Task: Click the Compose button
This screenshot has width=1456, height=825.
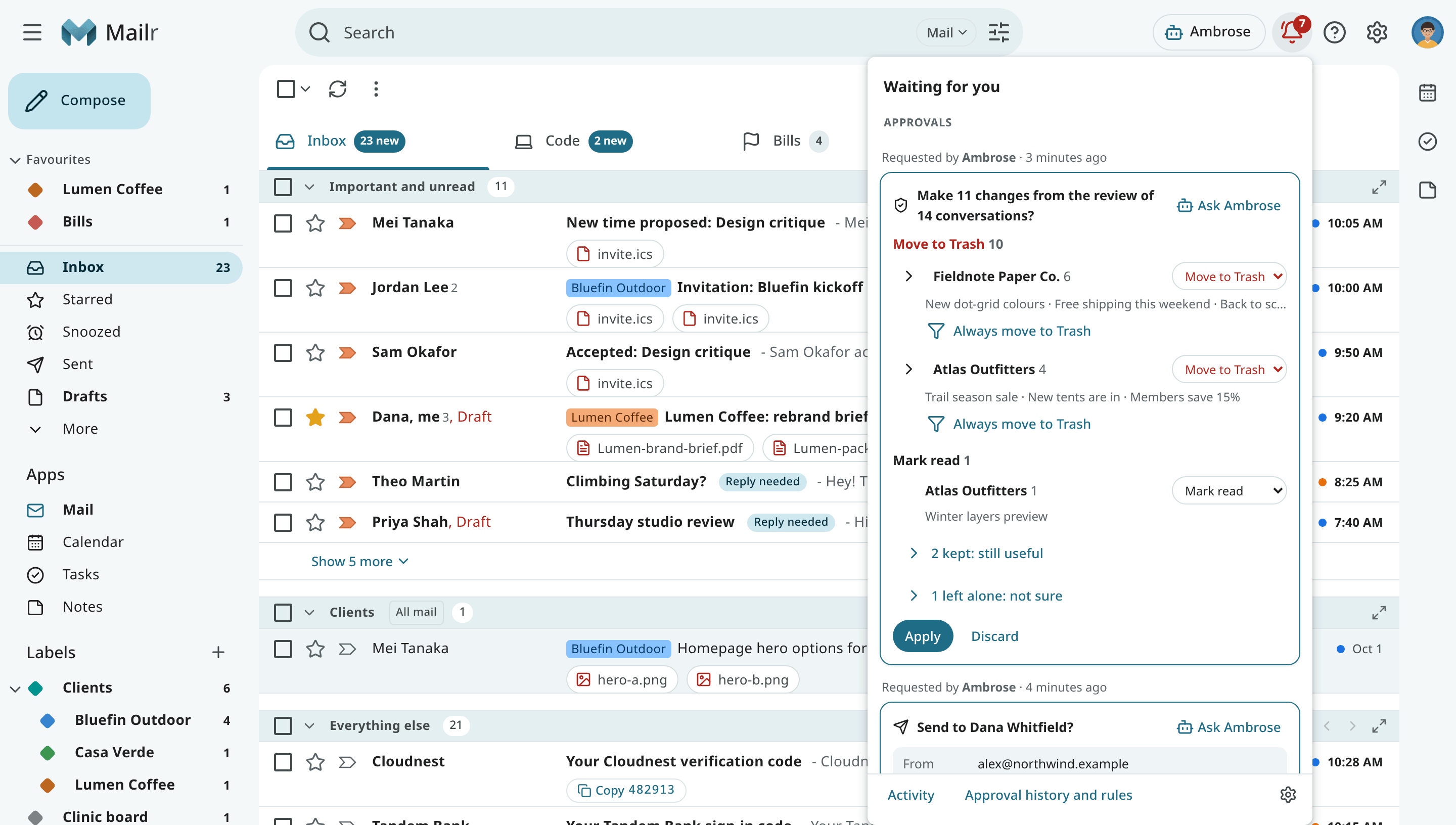Action: [79, 100]
